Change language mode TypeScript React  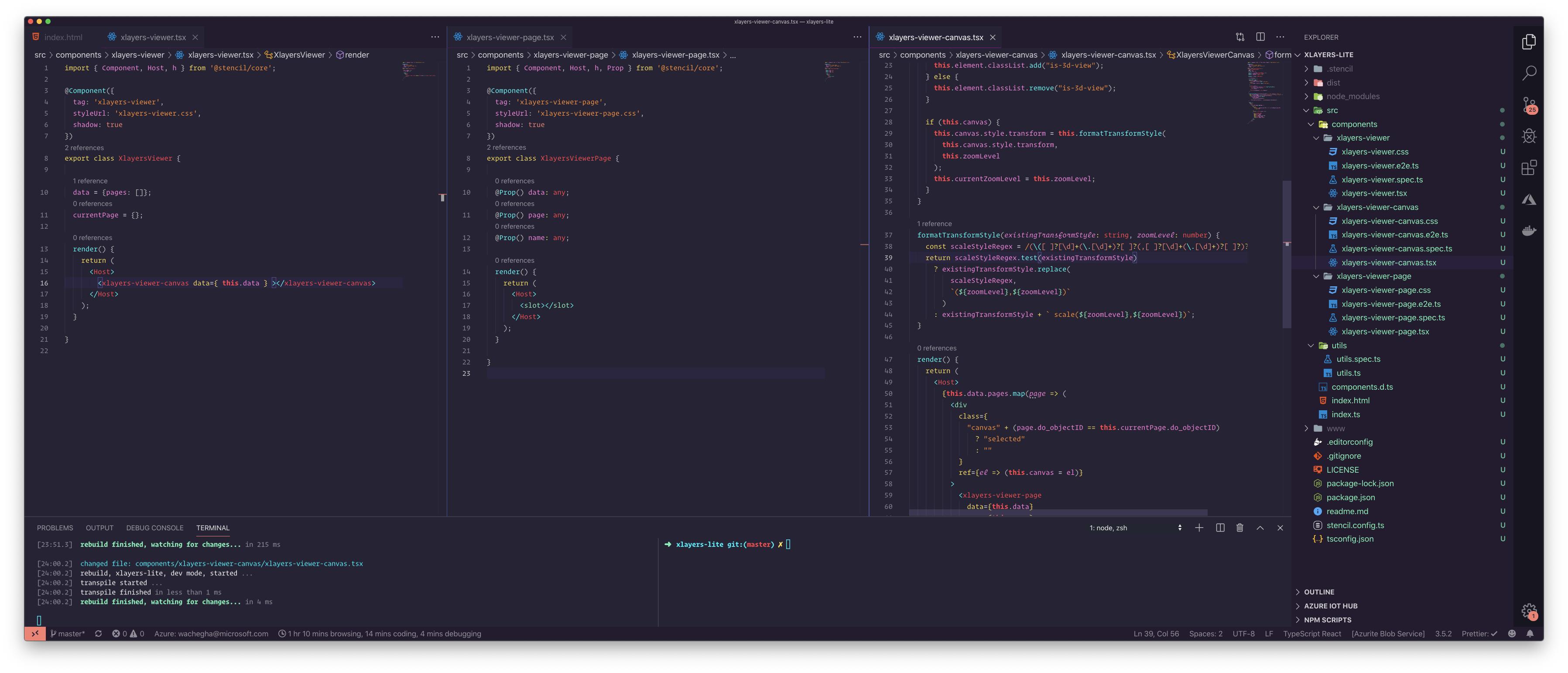(x=1312, y=633)
